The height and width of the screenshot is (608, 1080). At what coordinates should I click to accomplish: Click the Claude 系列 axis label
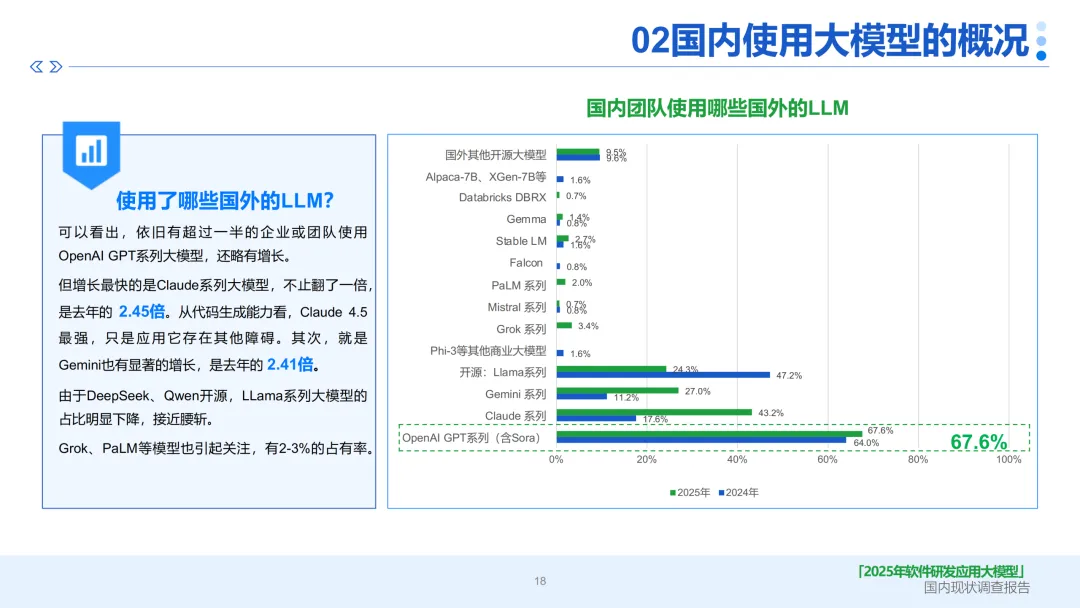click(x=515, y=416)
